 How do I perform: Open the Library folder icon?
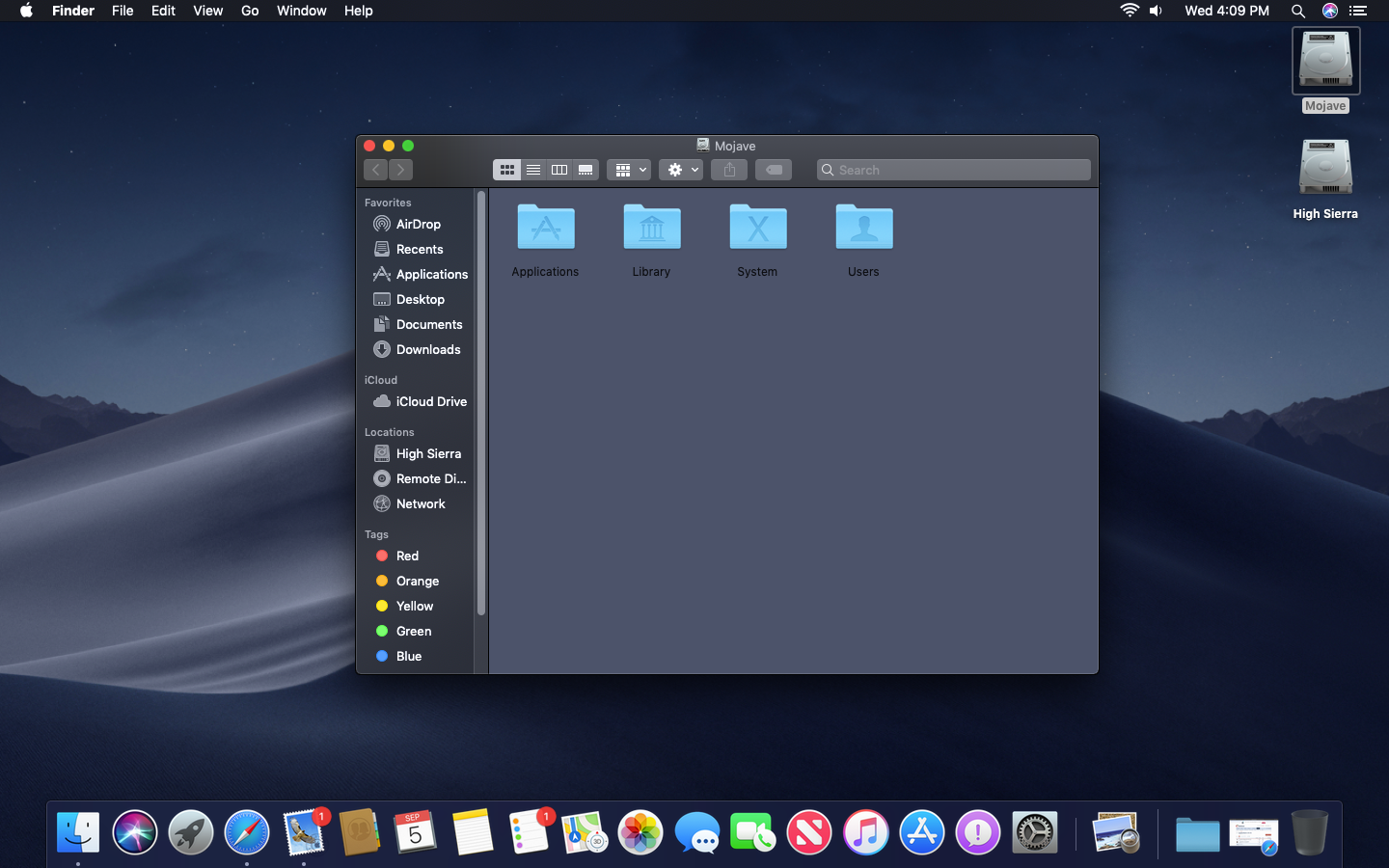click(x=651, y=228)
